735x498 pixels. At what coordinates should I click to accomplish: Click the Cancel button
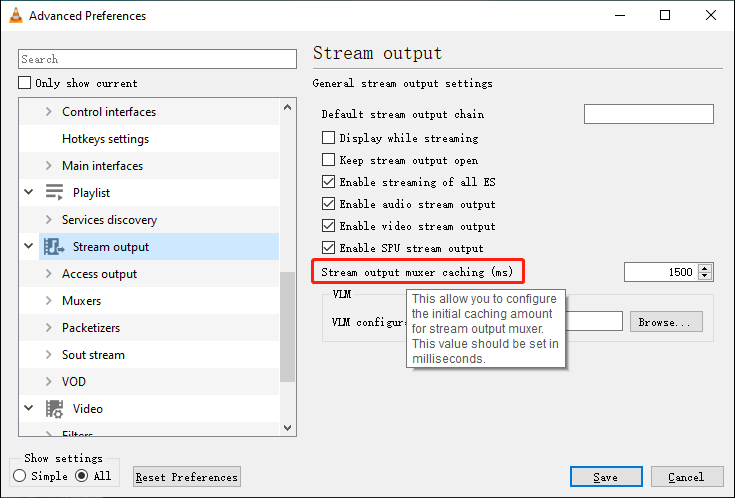[x=687, y=477]
